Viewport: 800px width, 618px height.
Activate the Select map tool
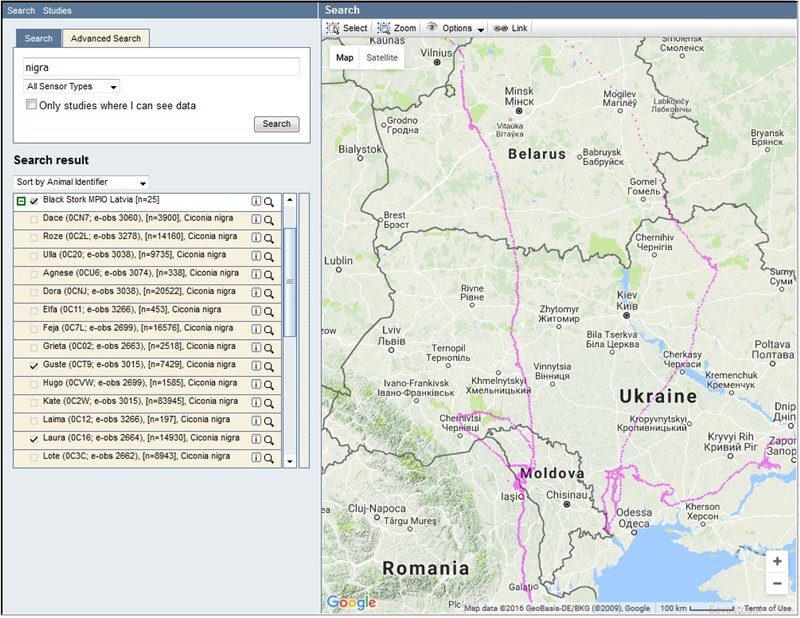(x=347, y=28)
